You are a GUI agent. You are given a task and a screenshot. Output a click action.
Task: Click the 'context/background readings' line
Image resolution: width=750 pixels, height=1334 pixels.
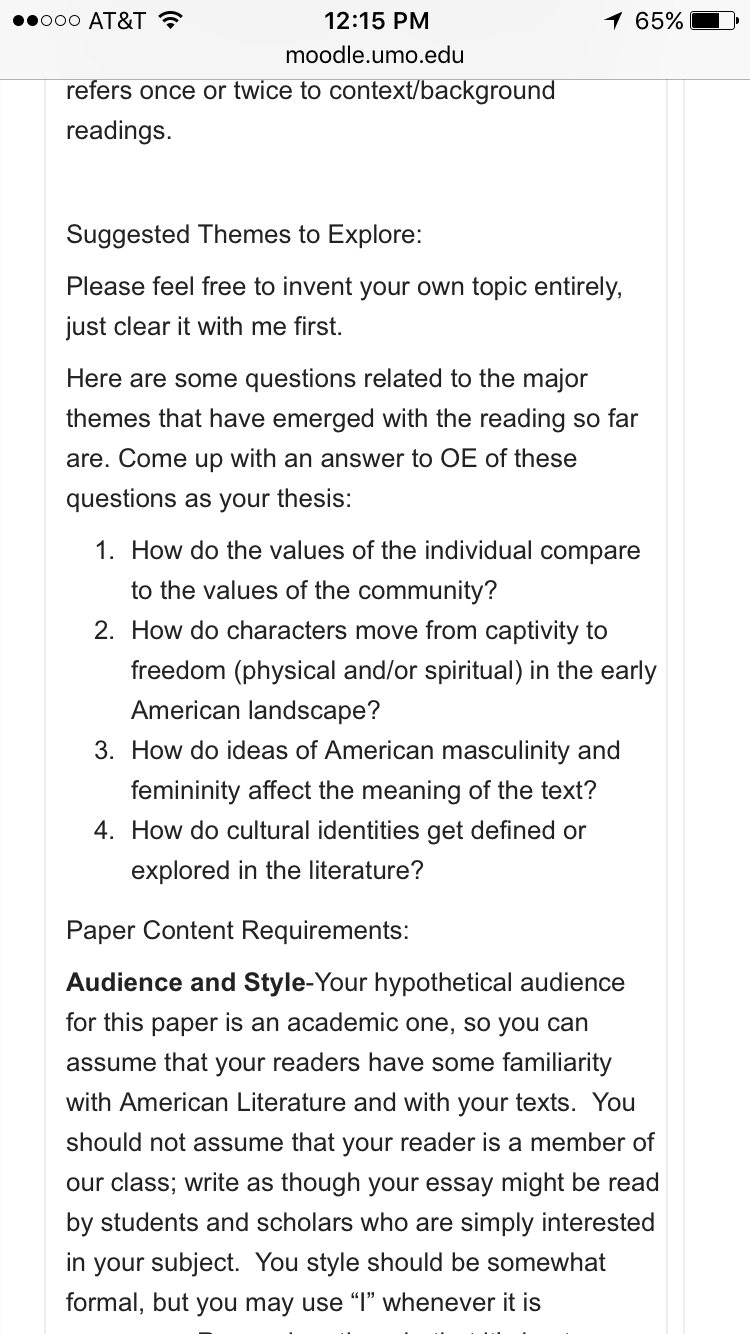click(x=310, y=110)
